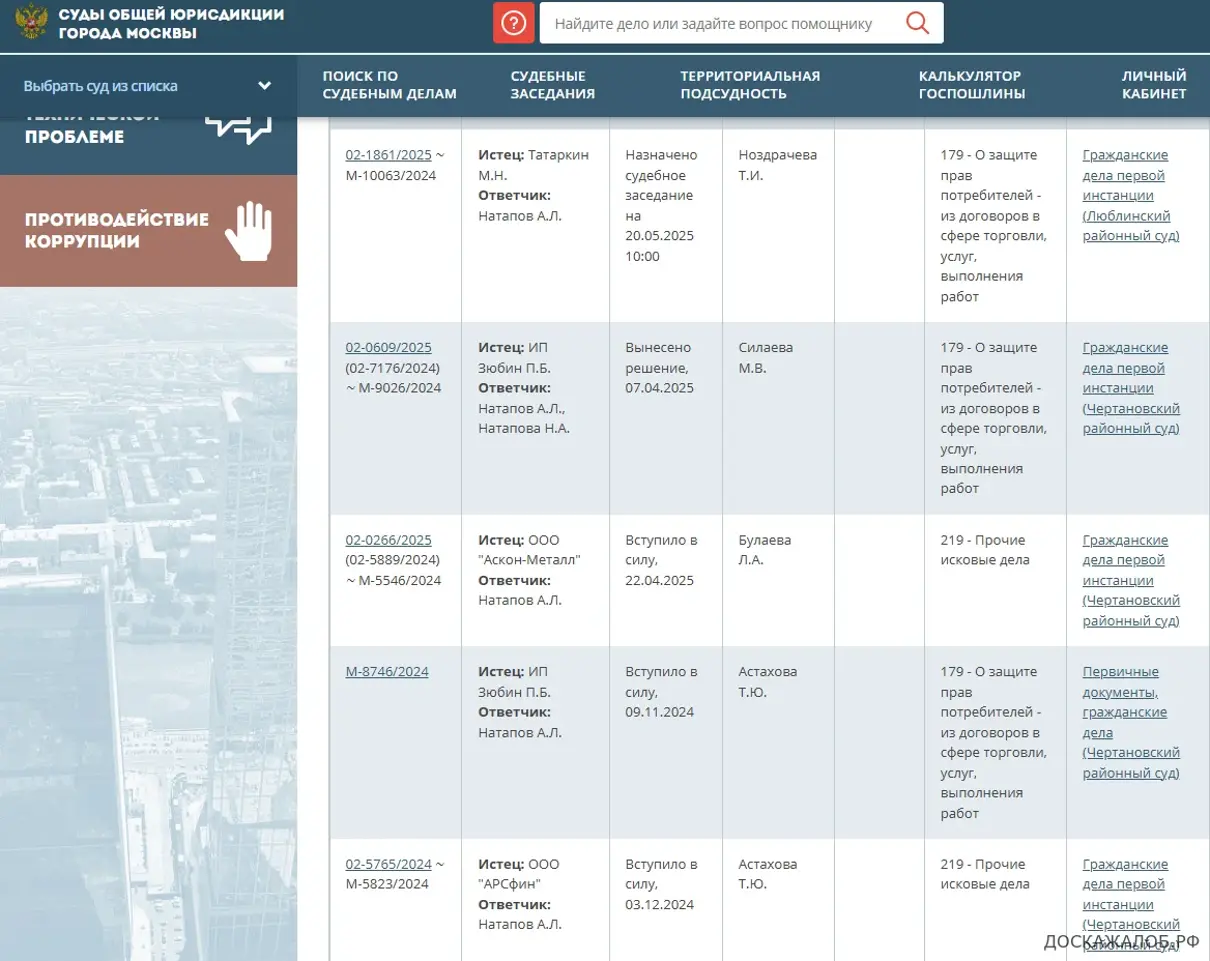The height and width of the screenshot is (961, 1210).
Task: Open 'Калькулятор госпошлины' menu item
Action: tap(971, 85)
